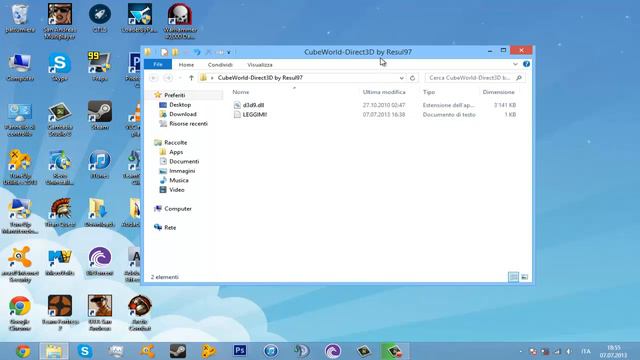Sort files by Tipo column
640x360 pixels.
pos(429,92)
